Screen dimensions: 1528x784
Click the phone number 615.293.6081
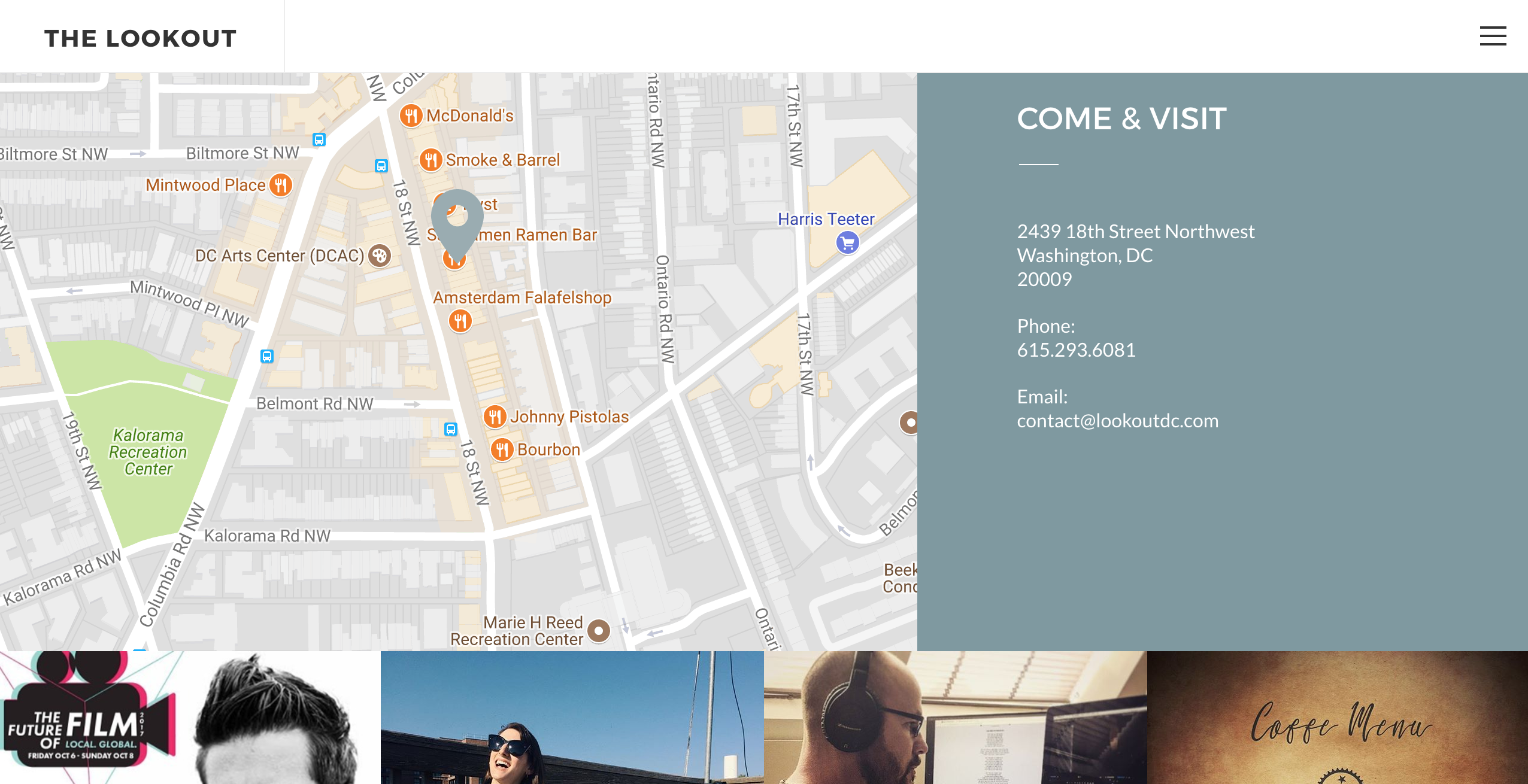pos(1076,350)
